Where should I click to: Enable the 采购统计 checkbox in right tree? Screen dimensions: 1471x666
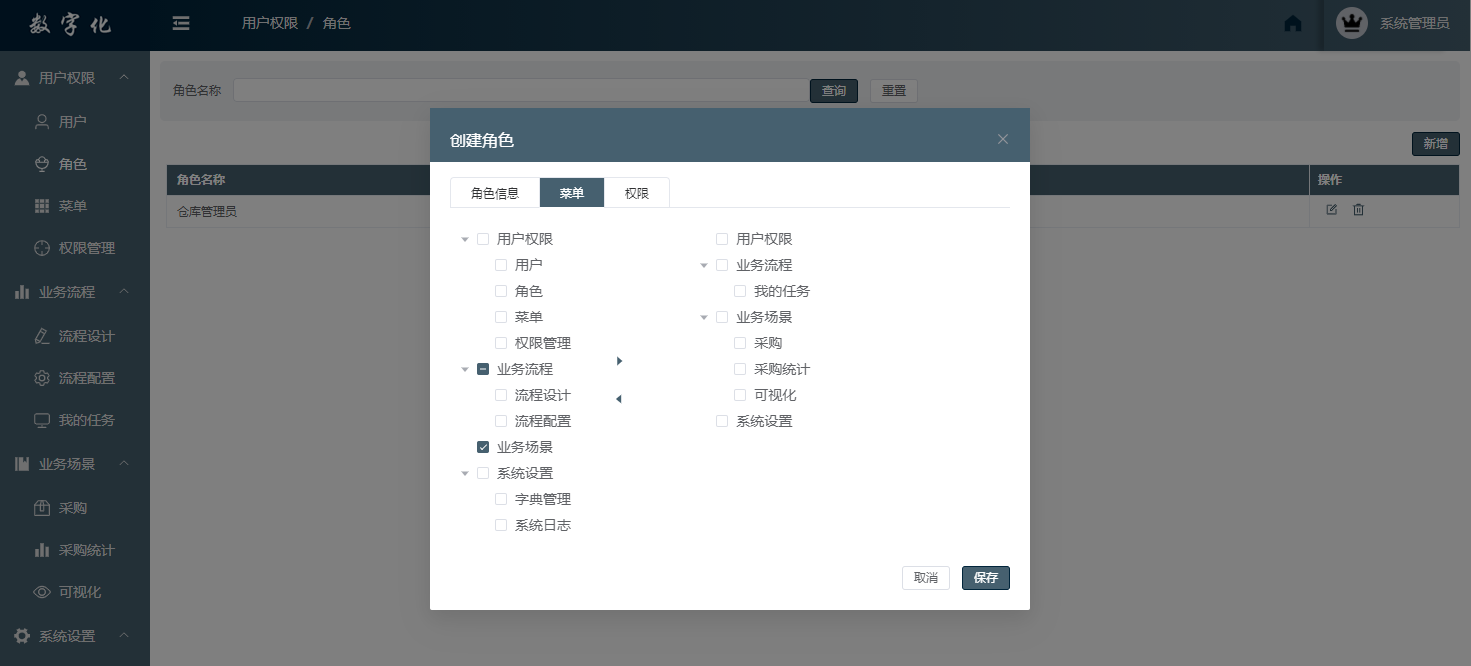click(x=740, y=369)
